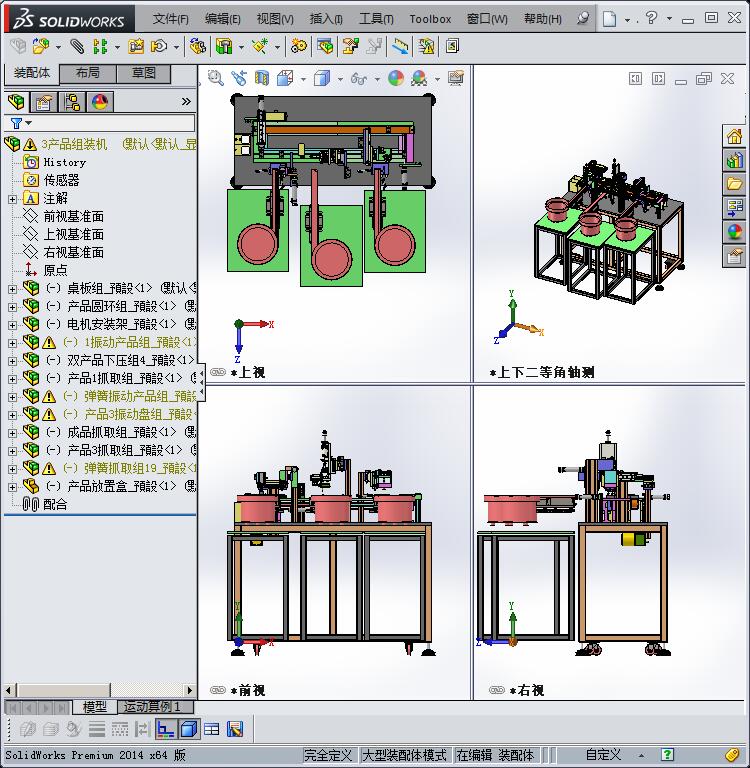
Task: Open the File Explorer folder task pane icon
Action: click(734, 184)
